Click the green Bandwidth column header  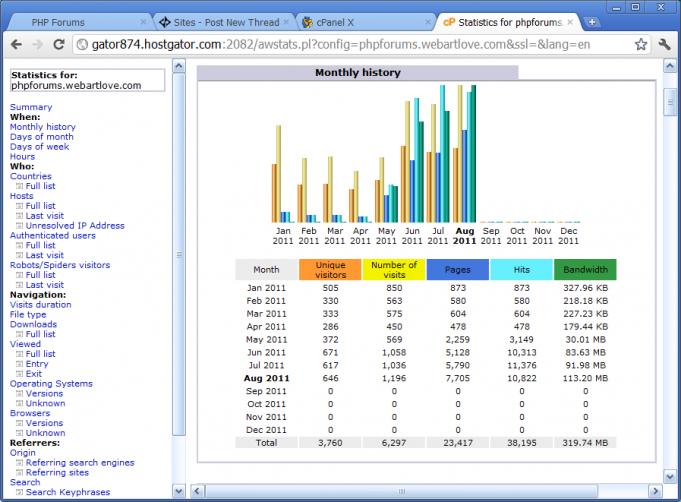(585, 270)
